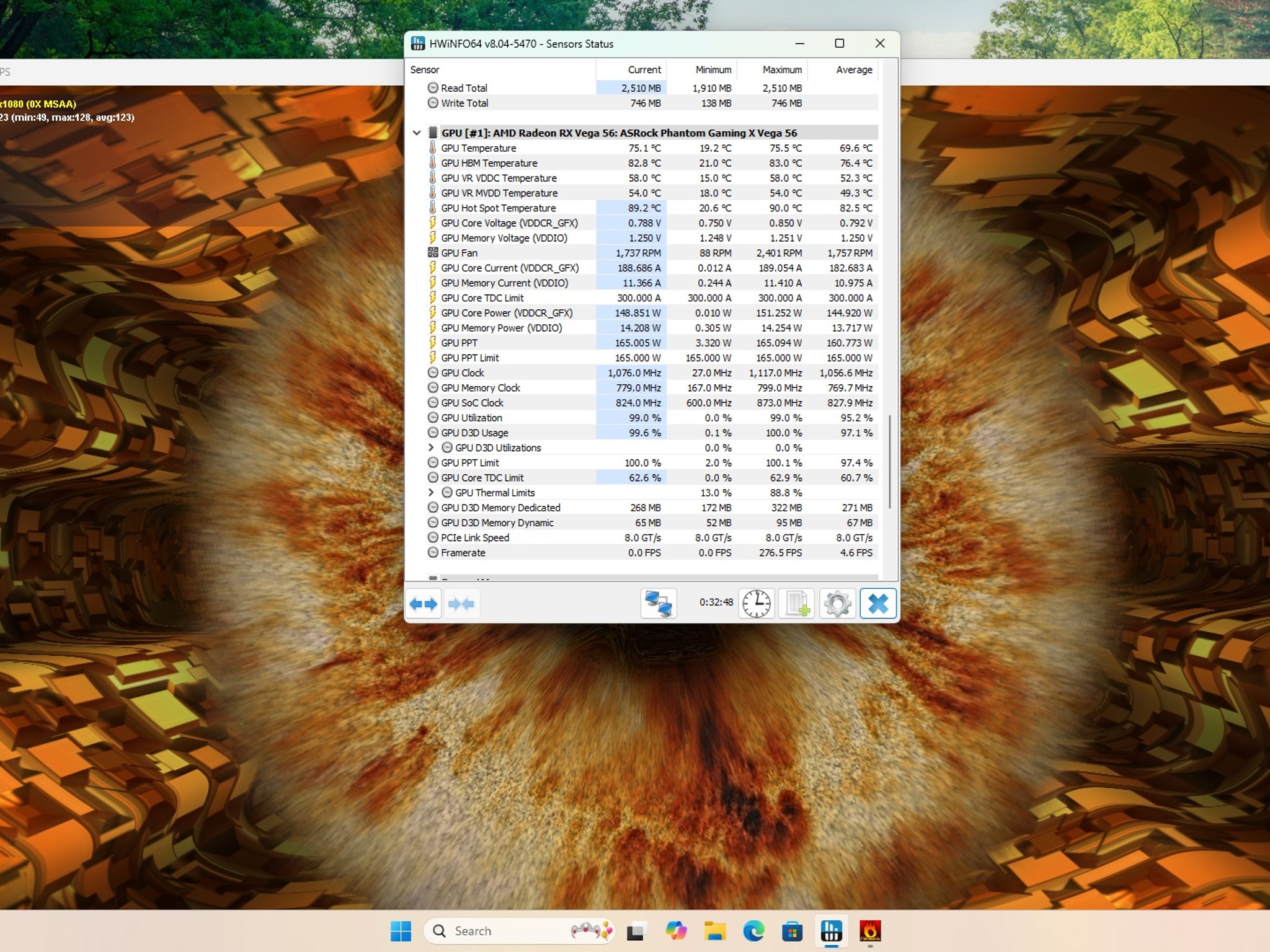The width and height of the screenshot is (1270, 952).
Task: Expand the GPU D3D Utilizations row
Action: [x=431, y=447]
